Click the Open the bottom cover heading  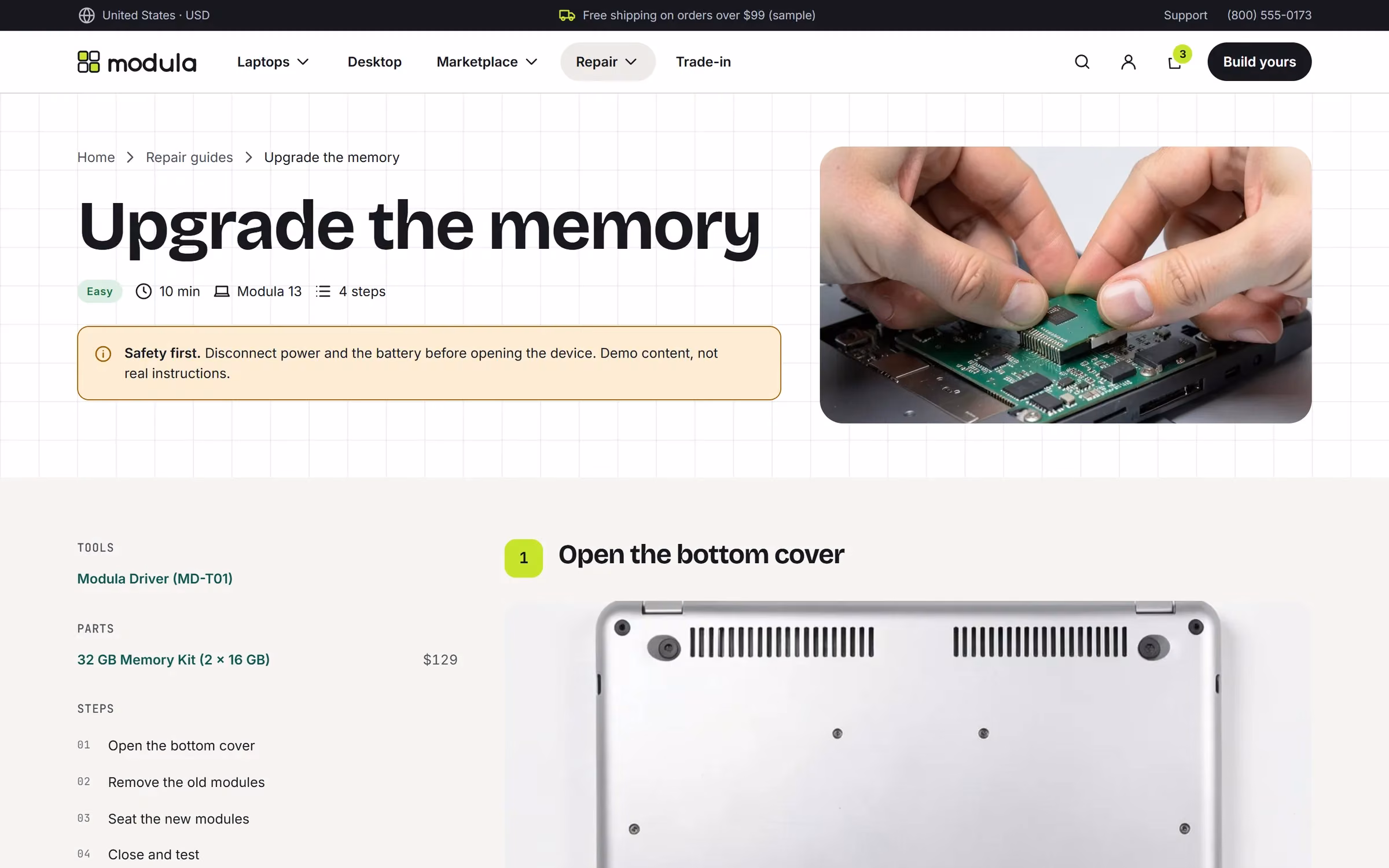point(701,554)
